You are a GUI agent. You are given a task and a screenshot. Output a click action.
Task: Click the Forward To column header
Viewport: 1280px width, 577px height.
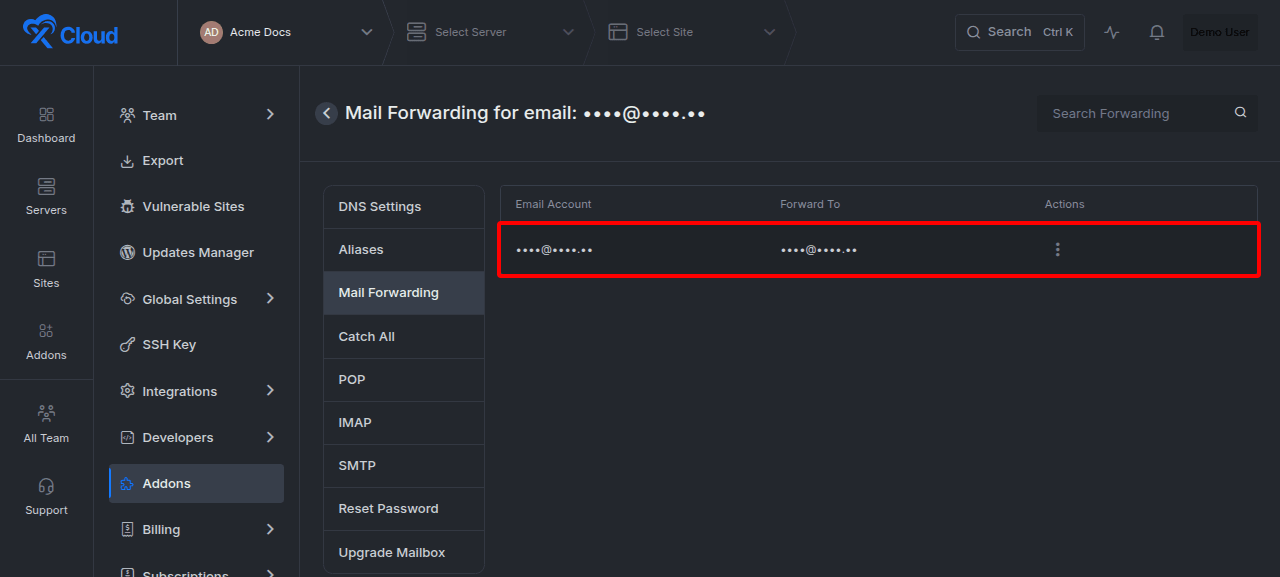pyautogui.click(x=810, y=204)
